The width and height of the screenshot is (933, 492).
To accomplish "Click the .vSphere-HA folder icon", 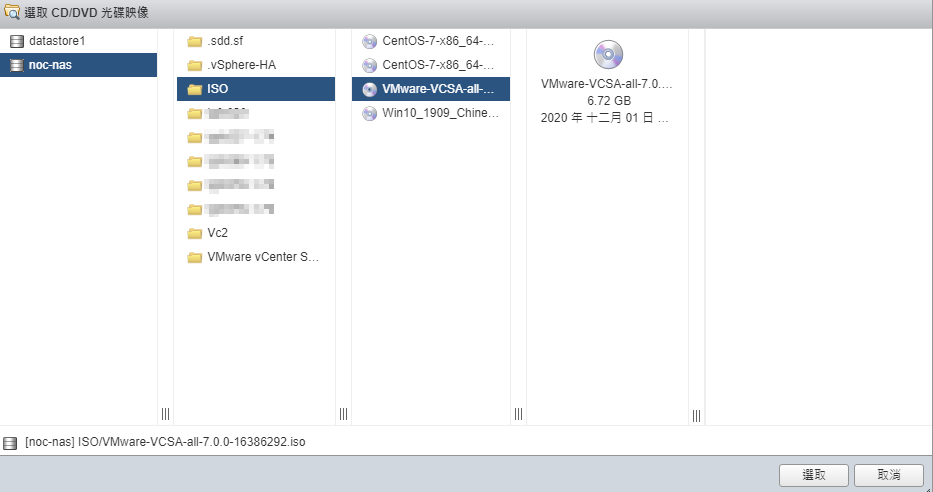I will click(x=195, y=65).
